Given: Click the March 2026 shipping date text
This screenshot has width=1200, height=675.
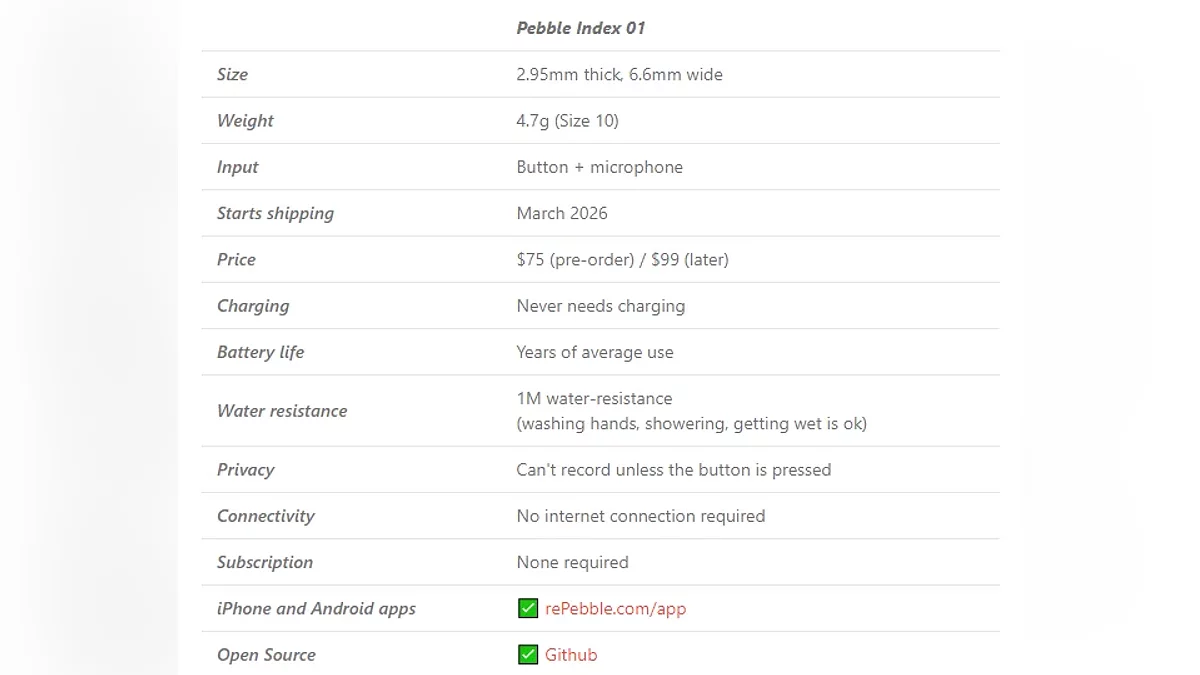Looking at the screenshot, I should [x=562, y=213].
